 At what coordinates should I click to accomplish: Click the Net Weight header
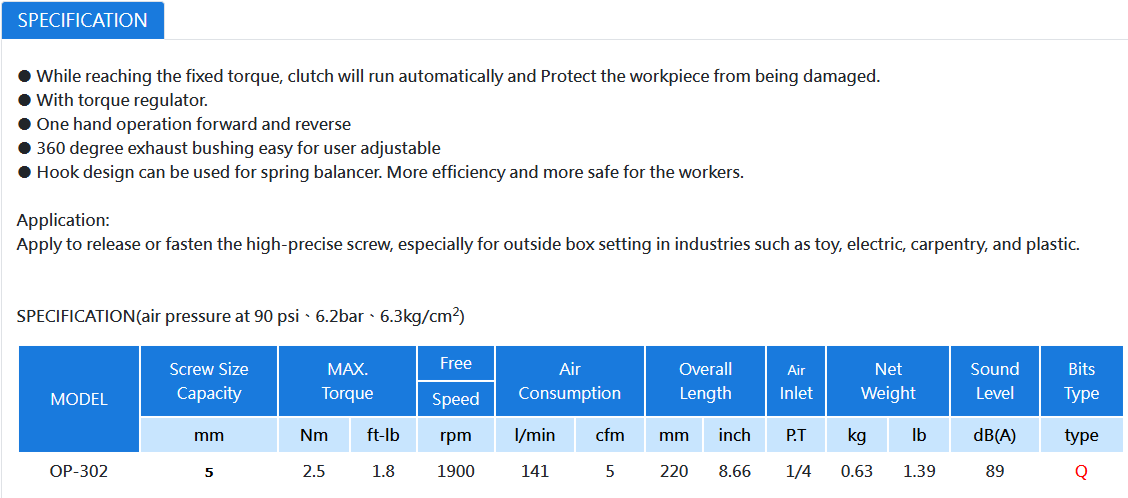pos(888,381)
